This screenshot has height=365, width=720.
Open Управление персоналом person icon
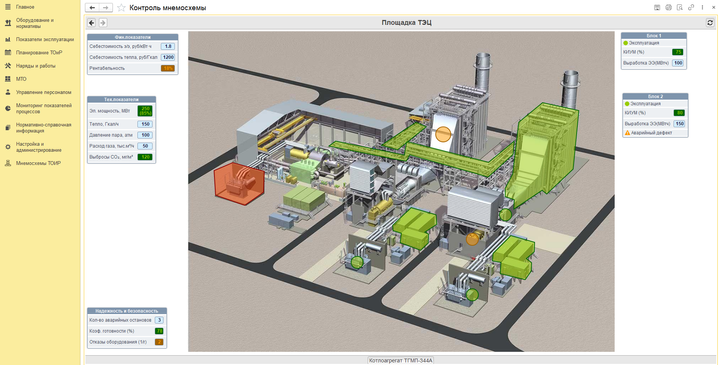pos(8,92)
